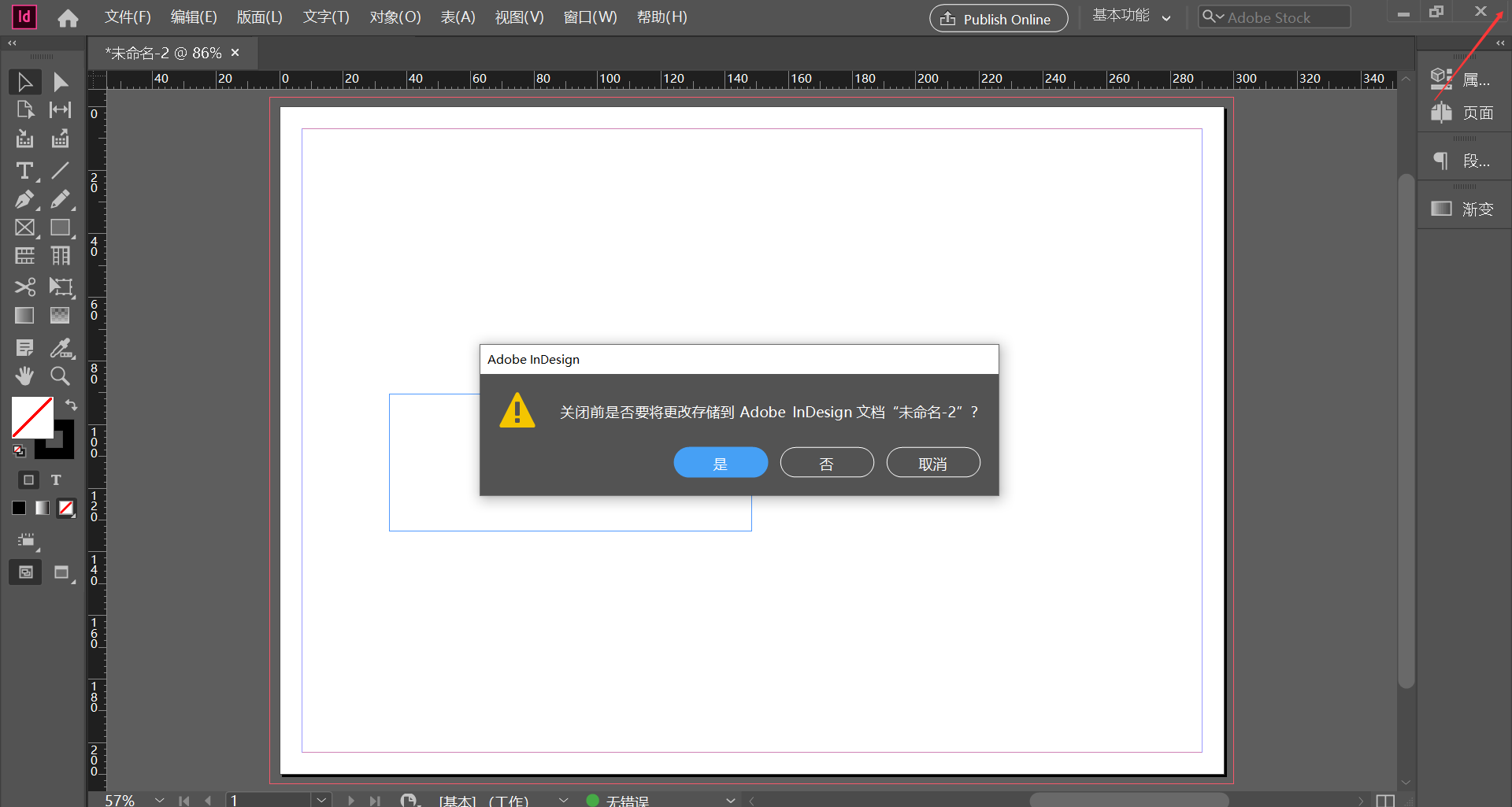Select the Pen tool
This screenshot has height=807, width=1512.
point(24,199)
